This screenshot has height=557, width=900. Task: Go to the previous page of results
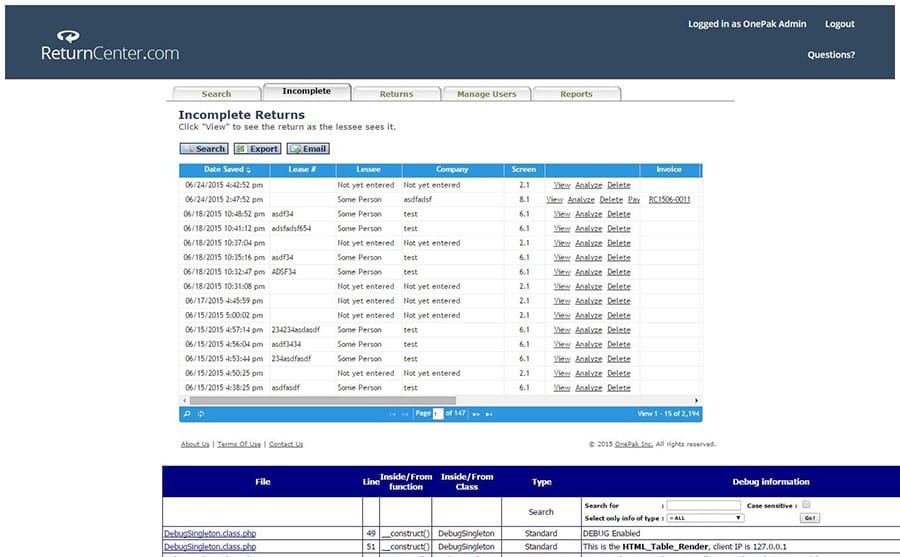[x=405, y=414]
